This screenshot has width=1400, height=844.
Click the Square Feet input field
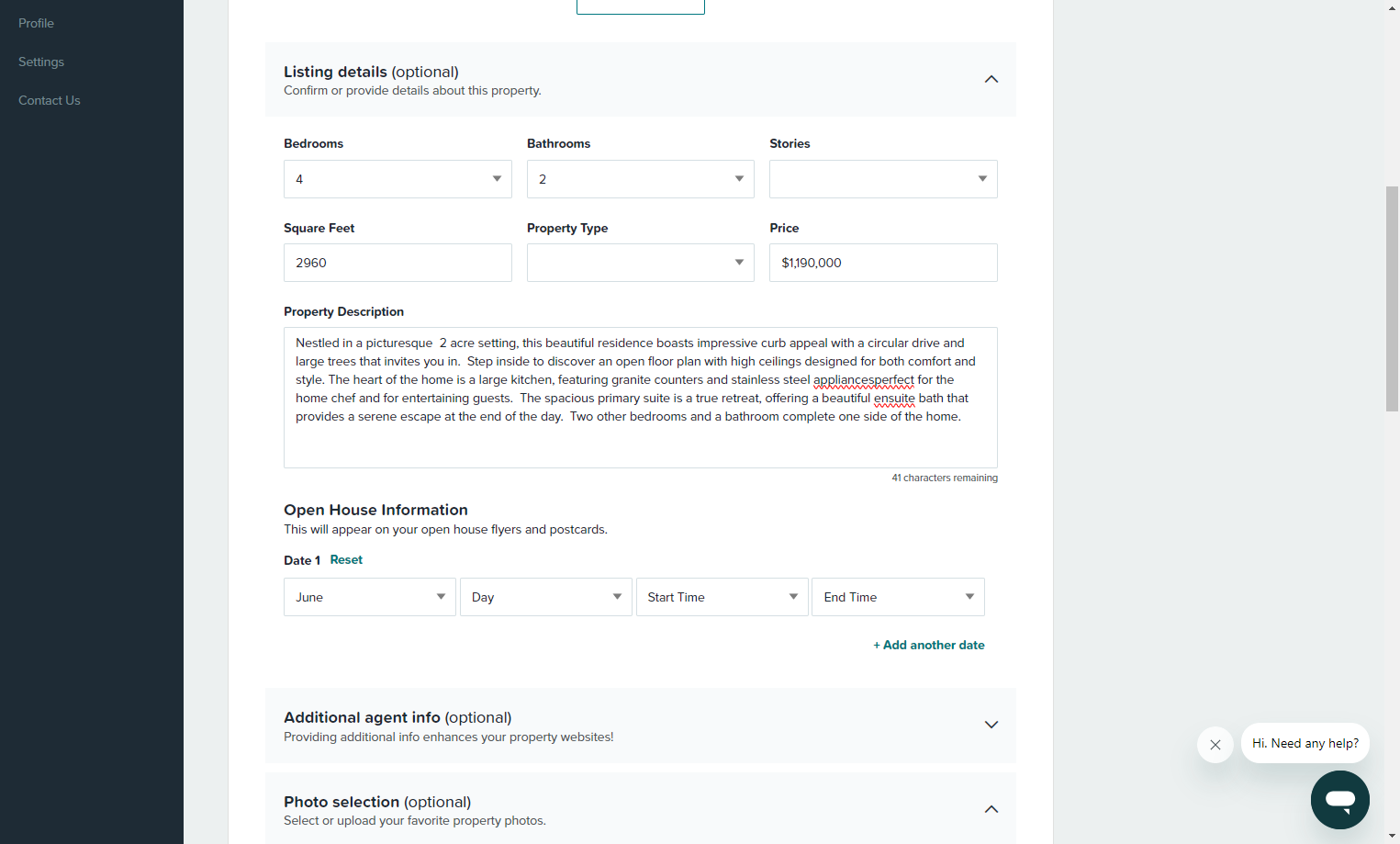click(x=398, y=263)
